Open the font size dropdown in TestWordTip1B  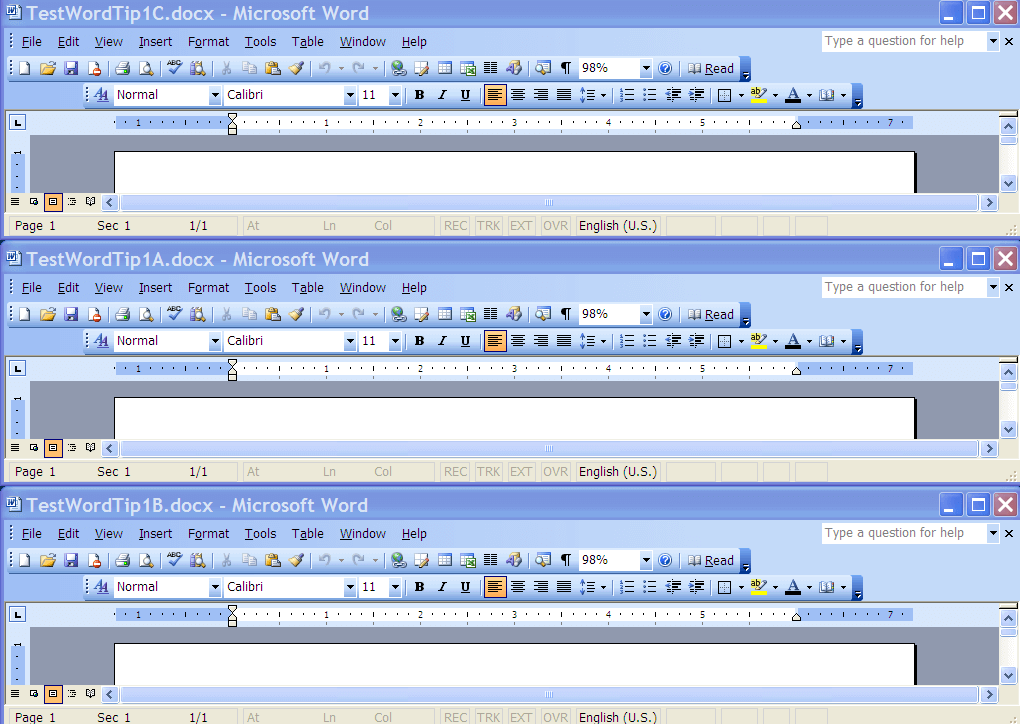(394, 587)
